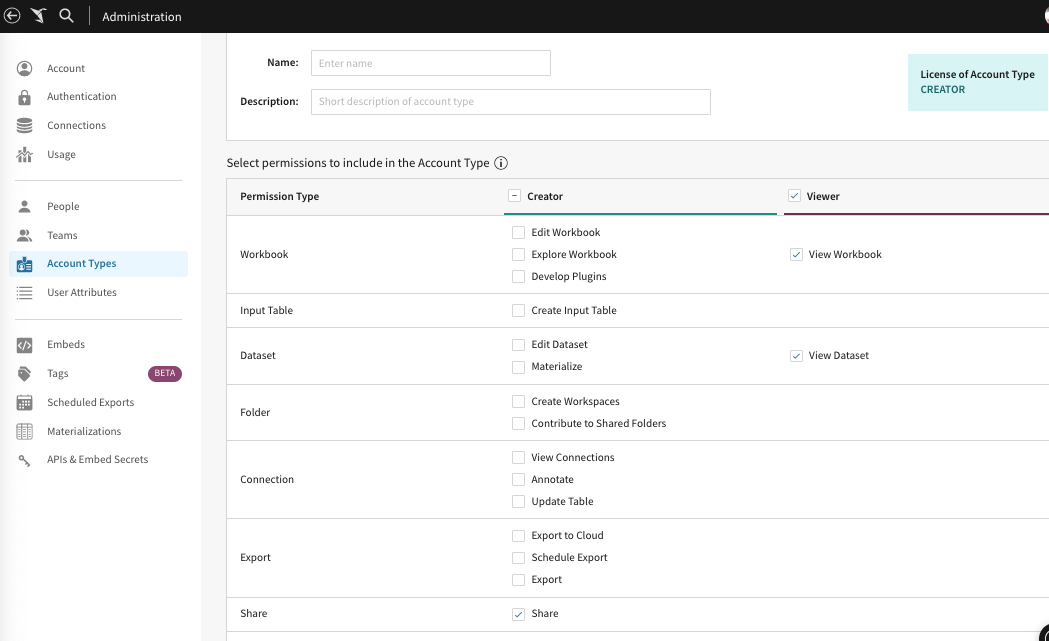The image size is (1049, 641).
Task: Click the Permission Type column header
Action: coord(280,197)
